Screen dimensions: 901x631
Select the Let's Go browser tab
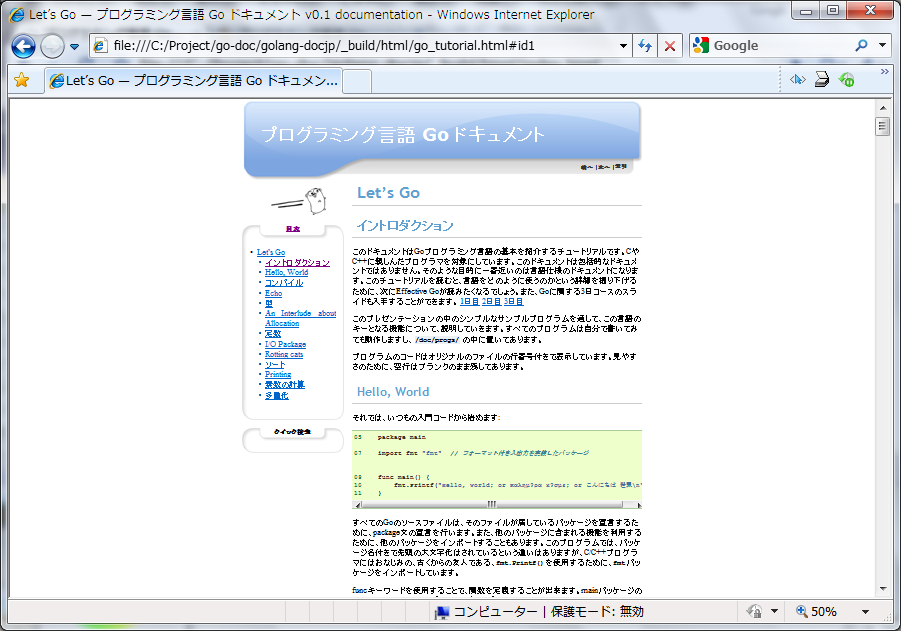[194, 80]
